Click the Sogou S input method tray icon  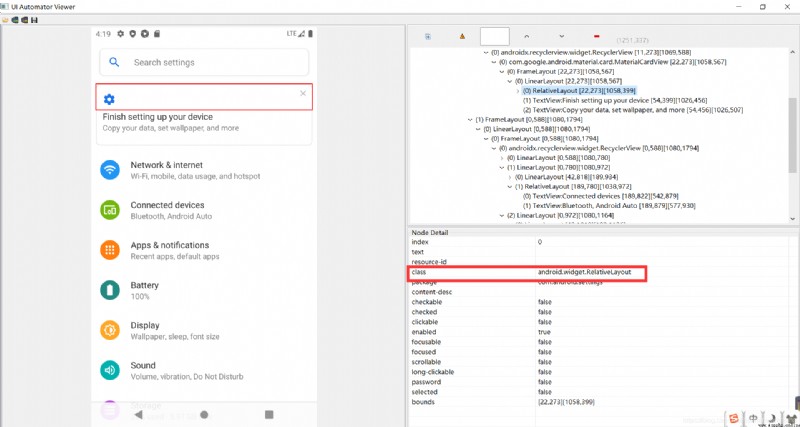[x=734, y=419]
